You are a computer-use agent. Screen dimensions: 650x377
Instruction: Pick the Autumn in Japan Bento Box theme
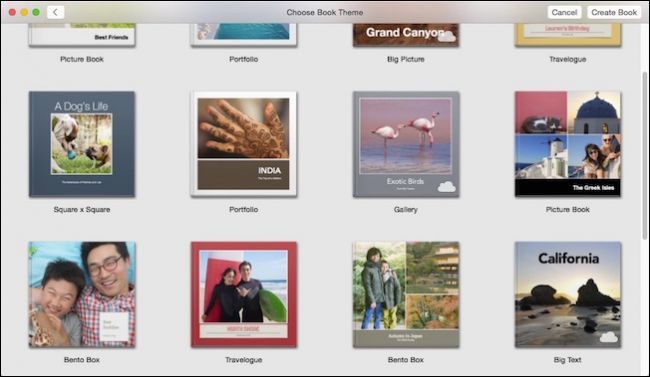(406, 294)
